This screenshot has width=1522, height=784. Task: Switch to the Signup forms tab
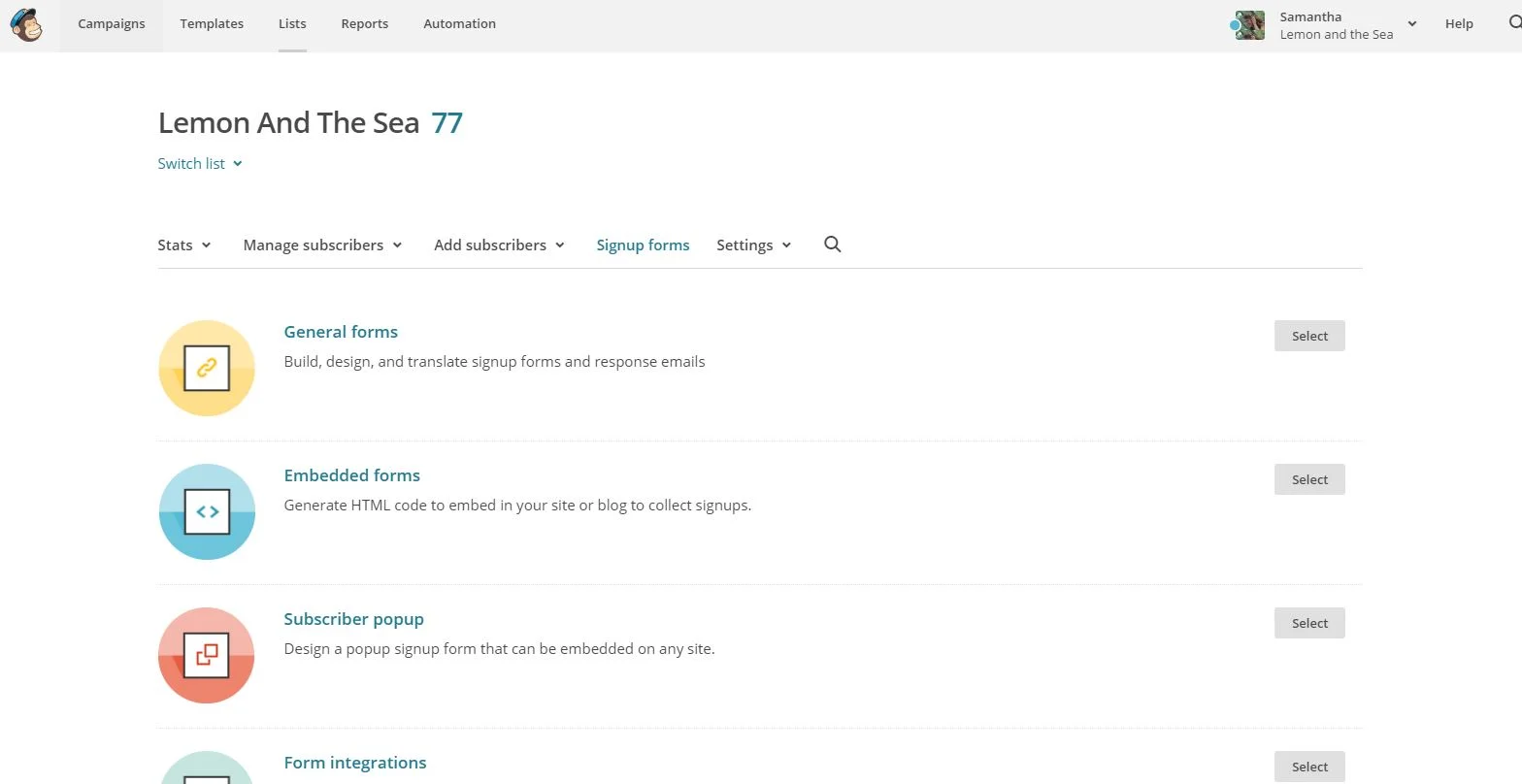pos(643,245)
